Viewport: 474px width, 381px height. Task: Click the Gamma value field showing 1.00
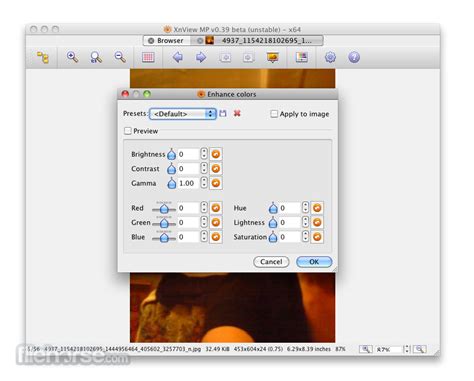(188, 183)
